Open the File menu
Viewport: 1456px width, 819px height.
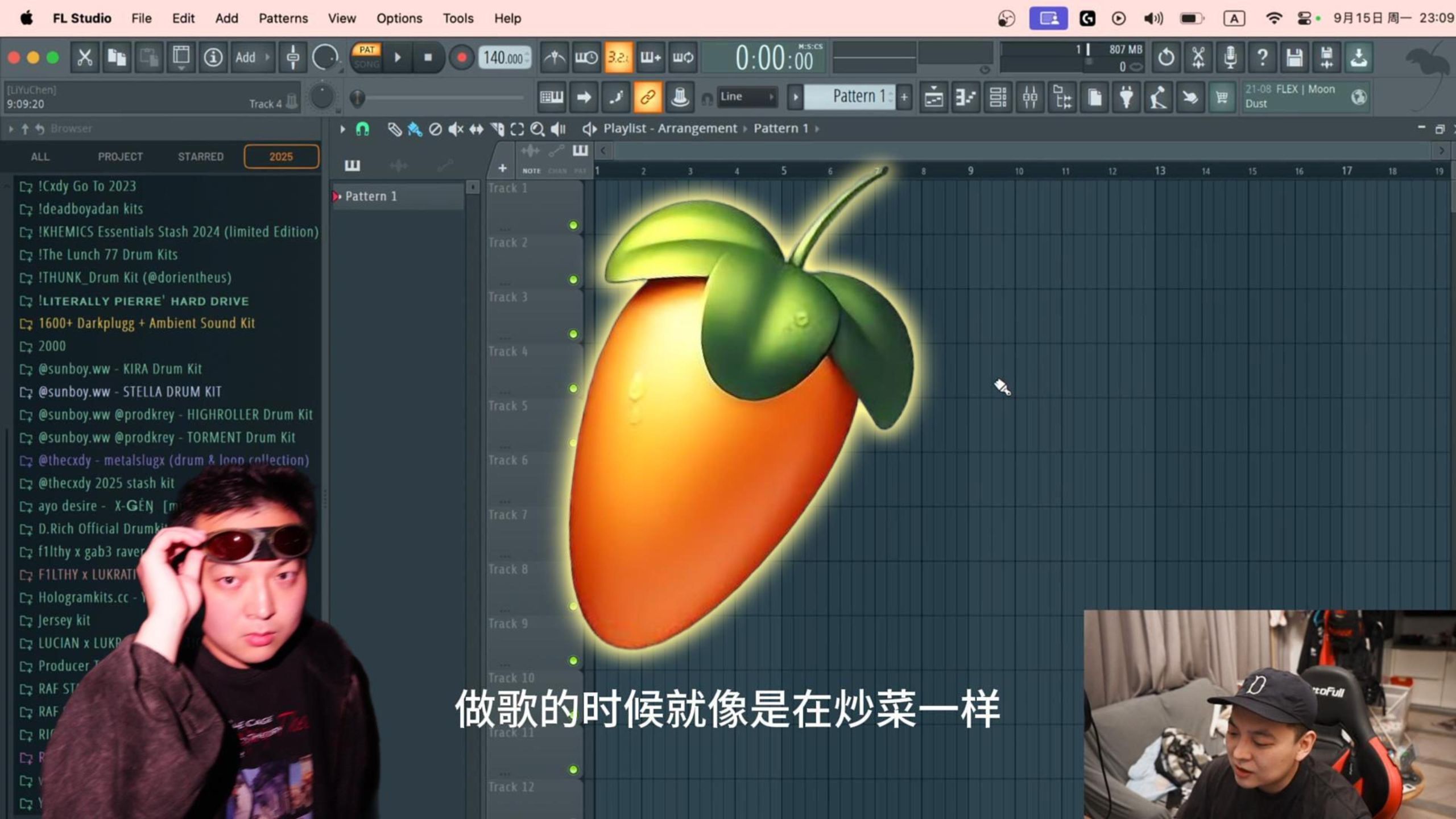tap(141, 18)
